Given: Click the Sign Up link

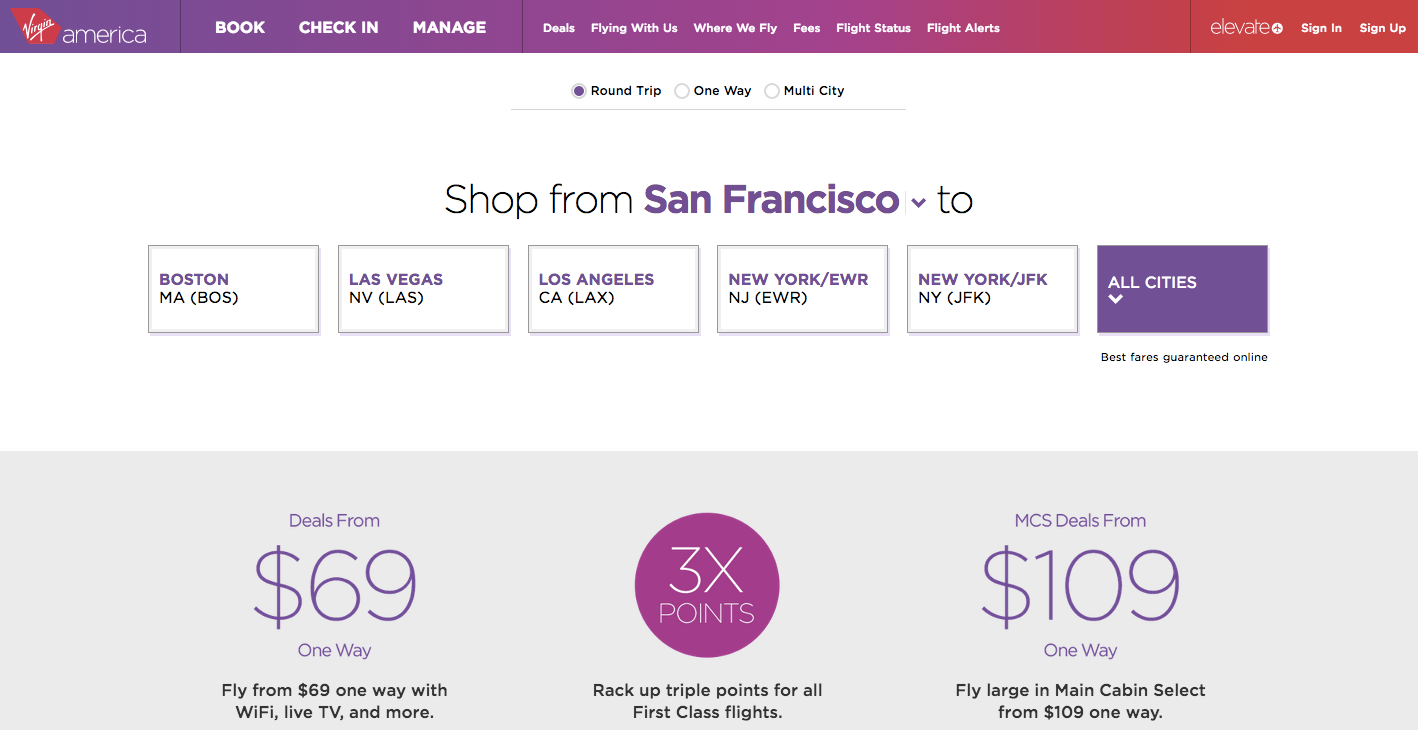Looking at the screenshot, I should pos(1382,28).
